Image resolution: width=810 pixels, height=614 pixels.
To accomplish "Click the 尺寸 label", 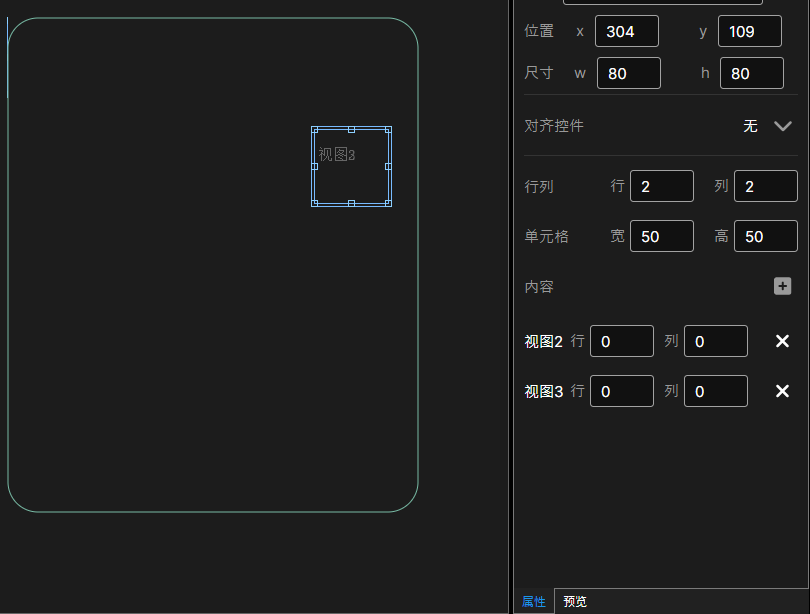I will click(x=539, y=73).
